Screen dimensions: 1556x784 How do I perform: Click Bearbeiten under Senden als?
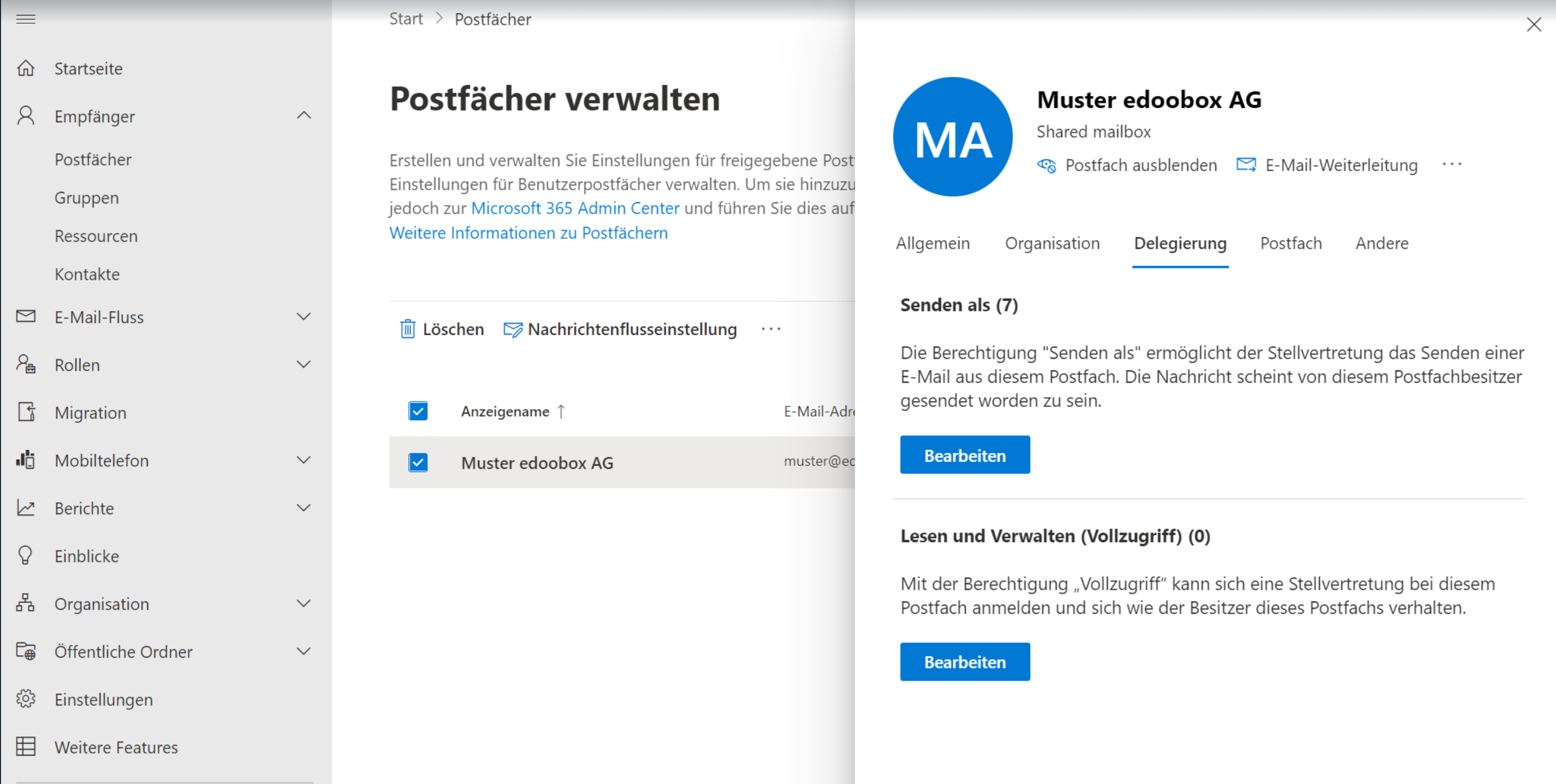click(x=965, y=455)
